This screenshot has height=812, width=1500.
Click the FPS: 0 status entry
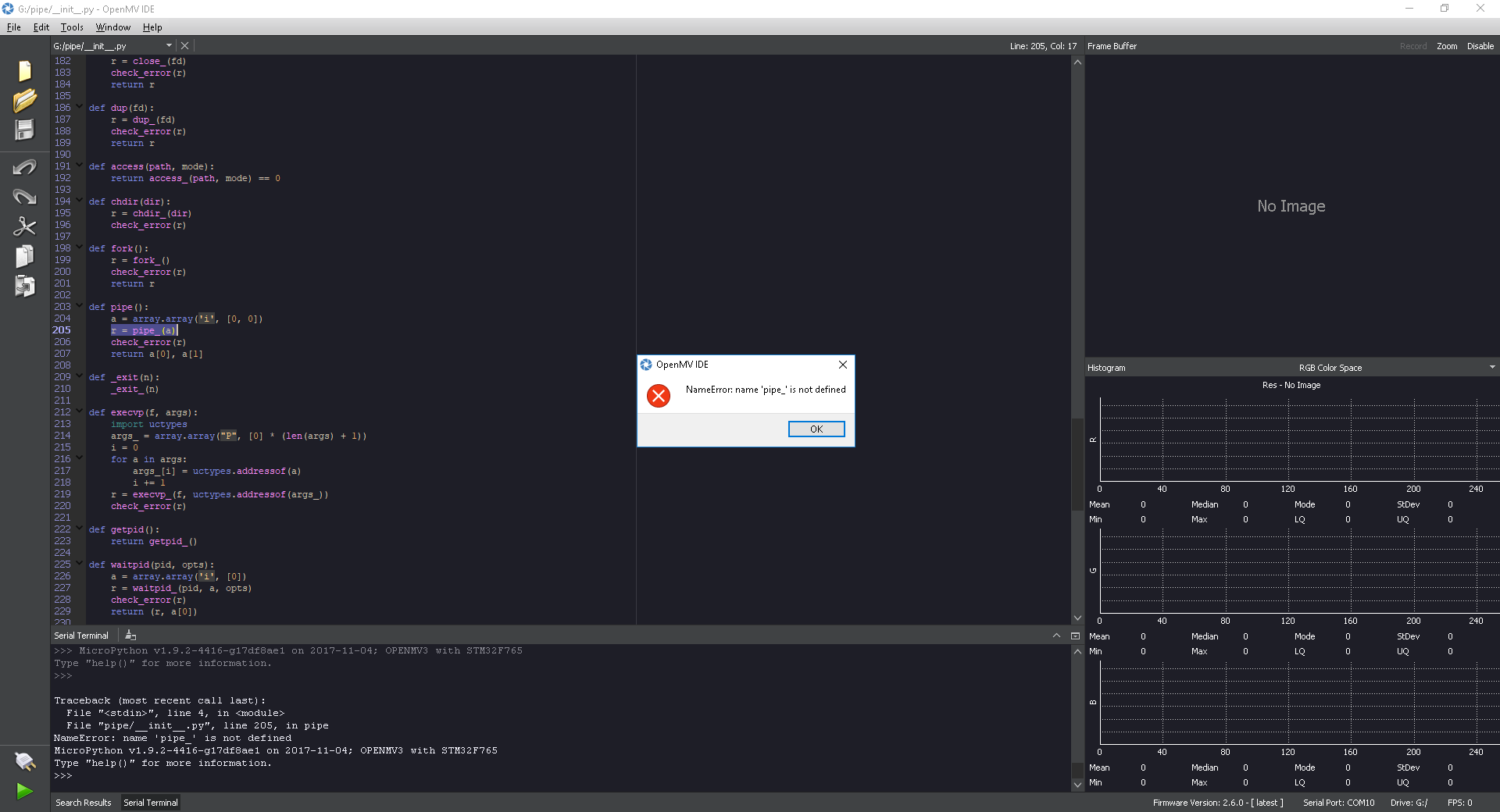pos(1459,803)
